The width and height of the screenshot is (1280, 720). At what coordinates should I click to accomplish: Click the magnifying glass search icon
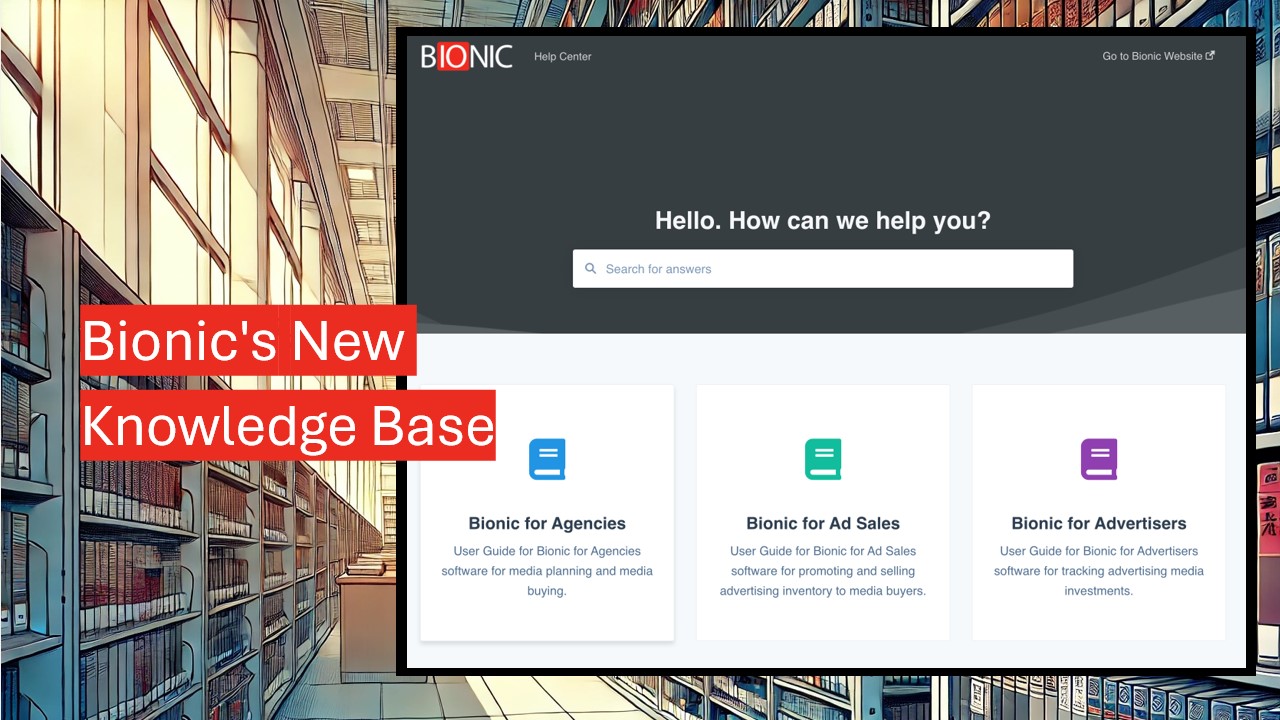pyautogui.click(x=590, y=269)
